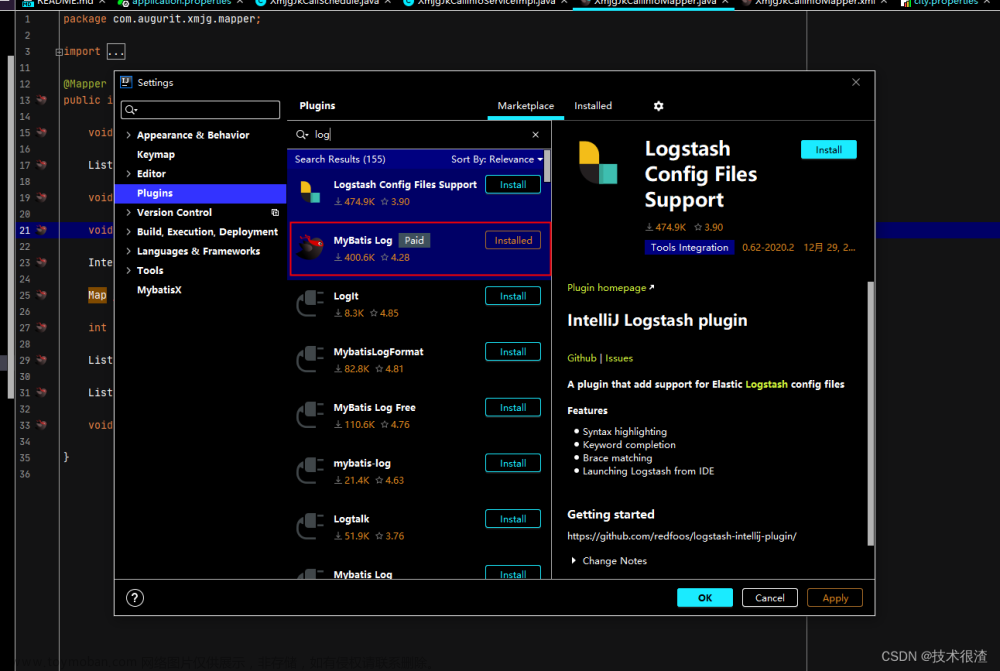This screenshot has width=1000, height=671.
Task: Focus the settings search field
Action: (200, 110)
